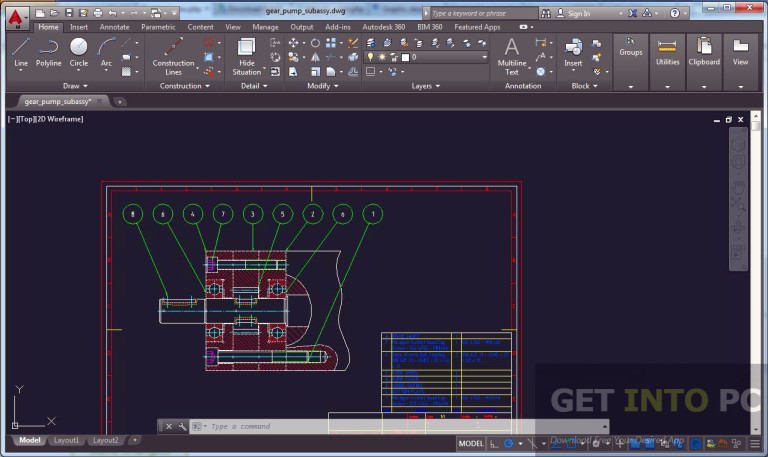
Task: Expand the Block panel
Action: pyautogui.click(x=584, y=86)
